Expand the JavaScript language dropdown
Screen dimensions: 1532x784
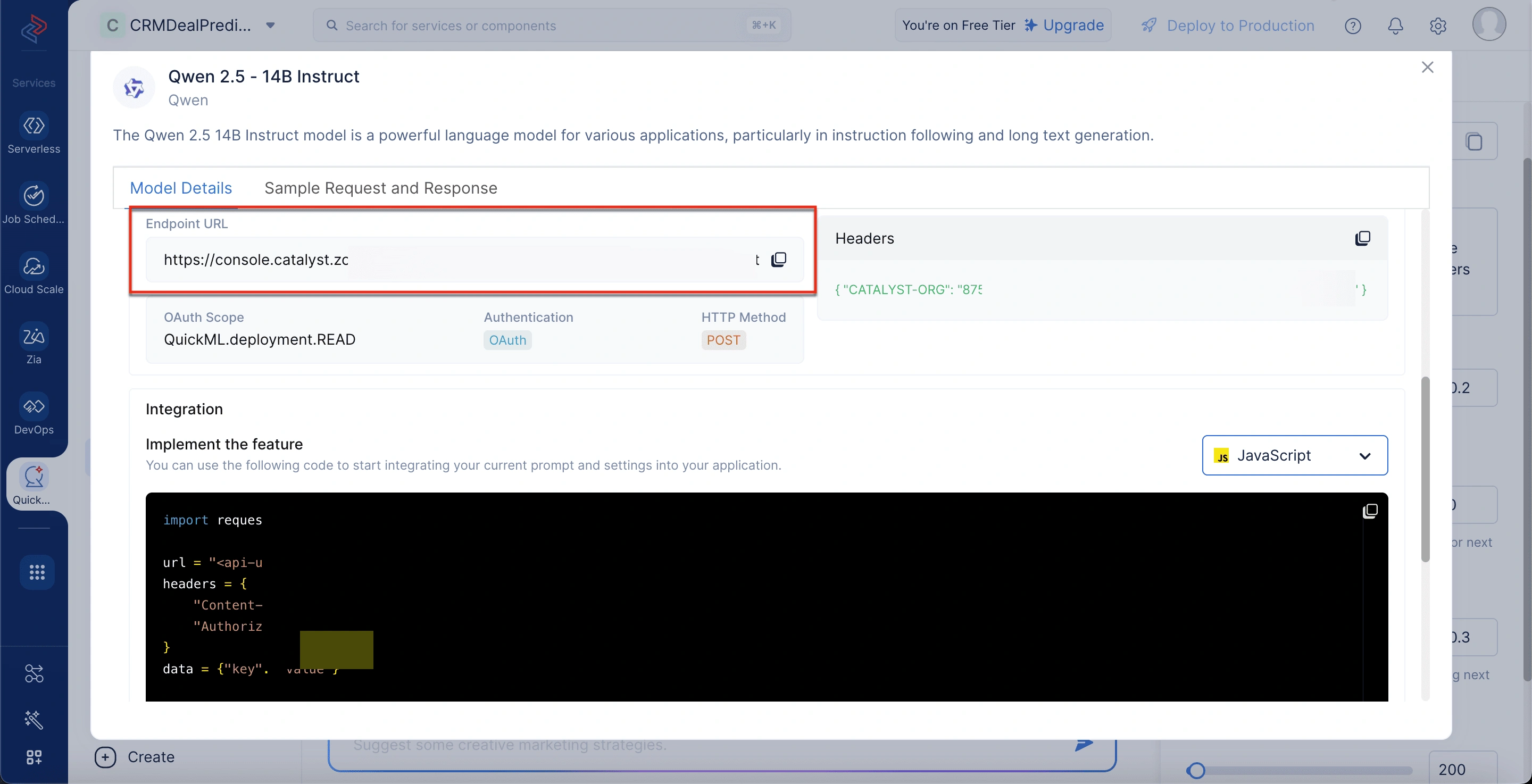1295,456
